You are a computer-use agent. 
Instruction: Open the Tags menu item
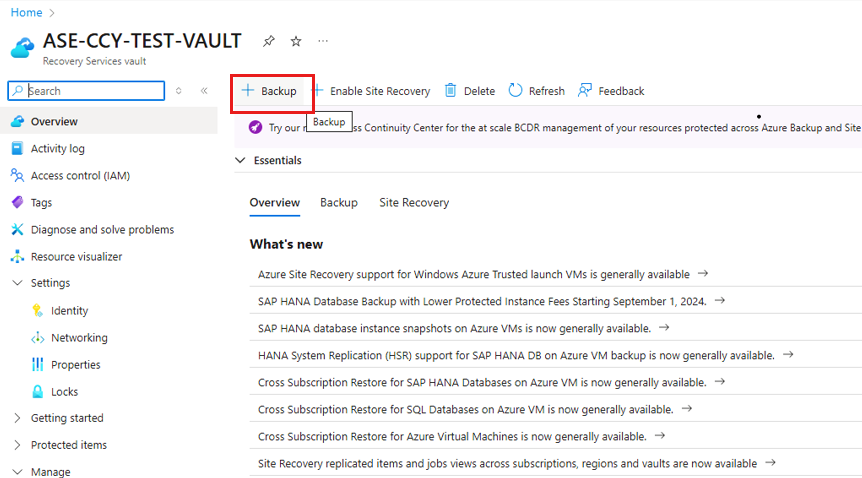pyautogui.click(x=41, y=202)
